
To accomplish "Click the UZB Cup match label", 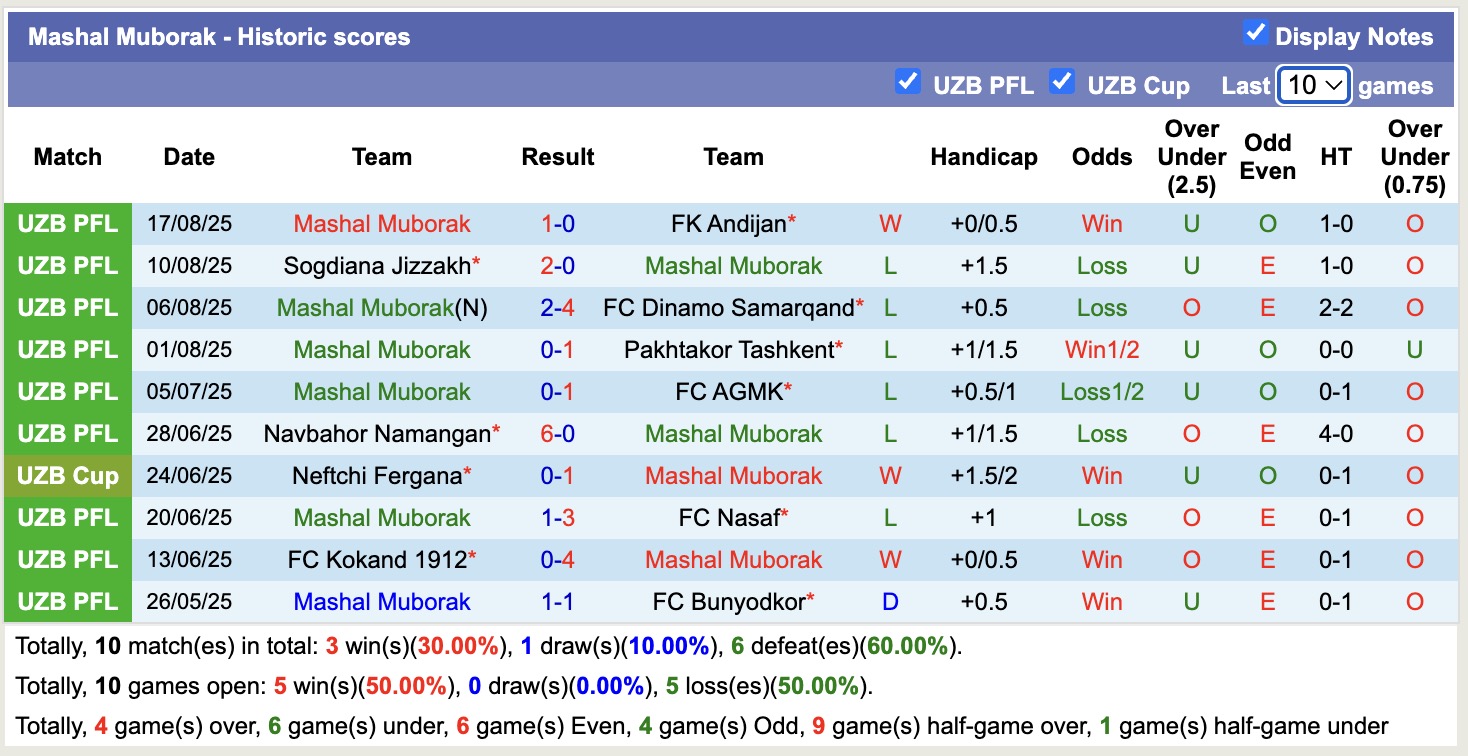I will coord(68,476).
